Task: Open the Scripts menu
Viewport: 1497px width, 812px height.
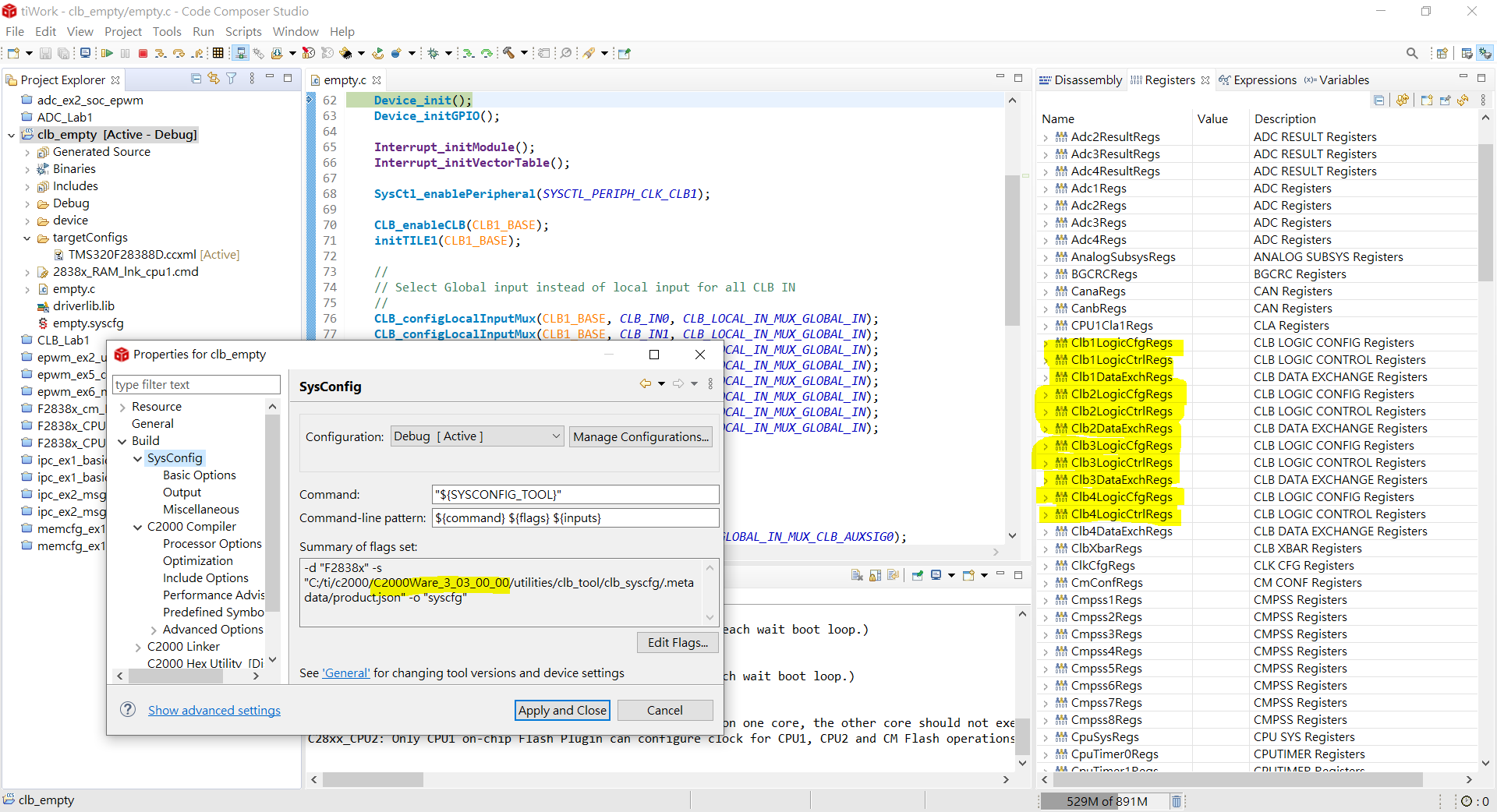Action: tap(243, 31)
